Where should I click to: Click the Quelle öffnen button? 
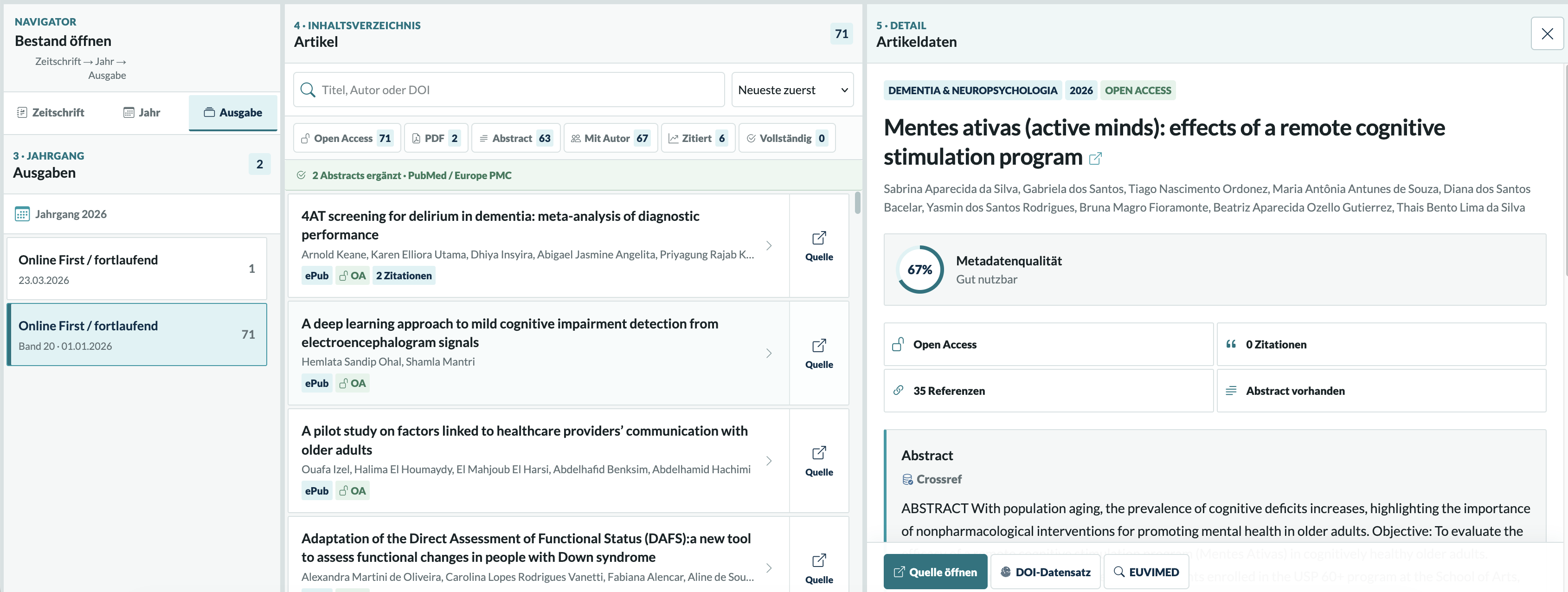coord(935,572)
